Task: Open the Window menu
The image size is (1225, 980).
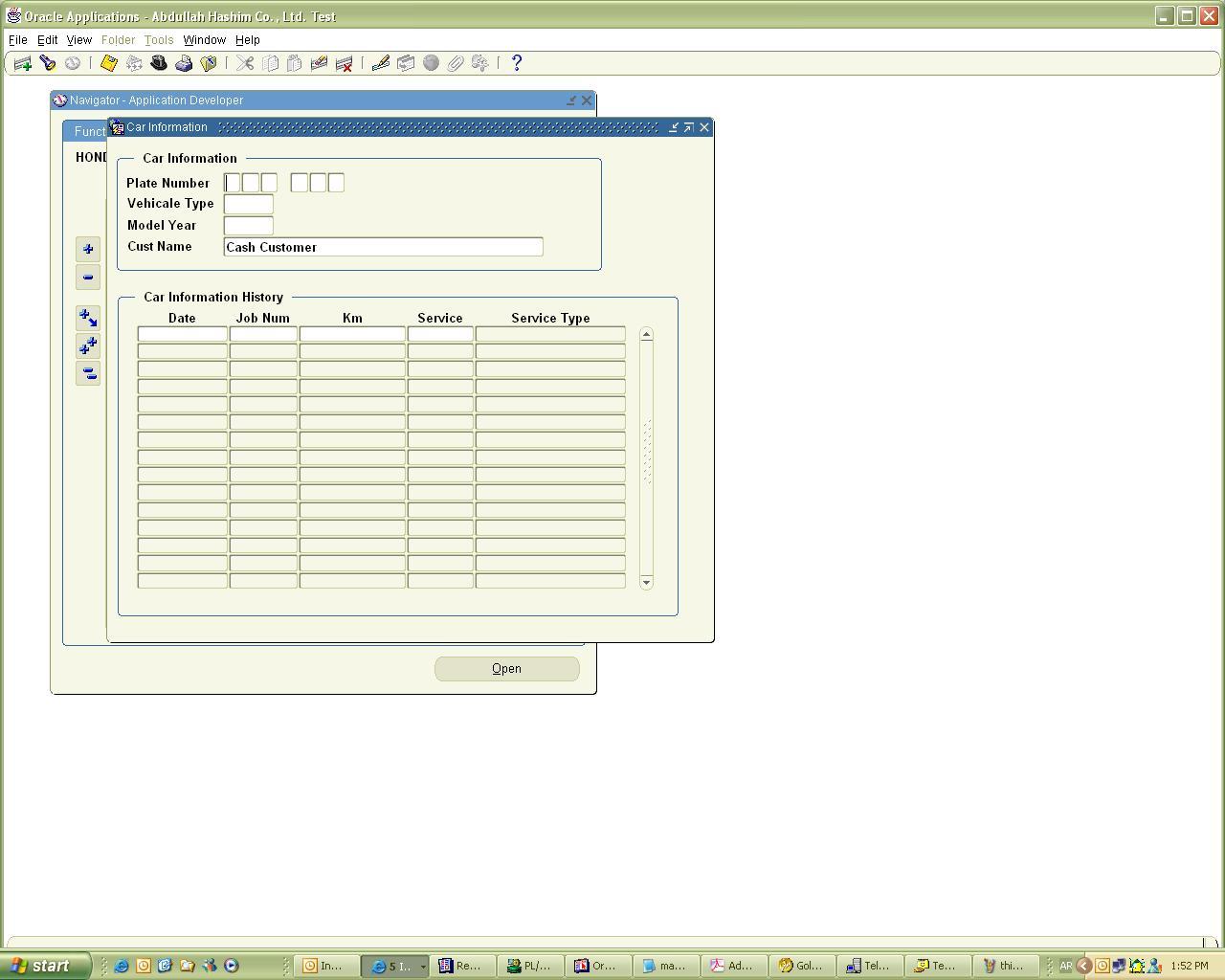Action: tap(204, 40)
